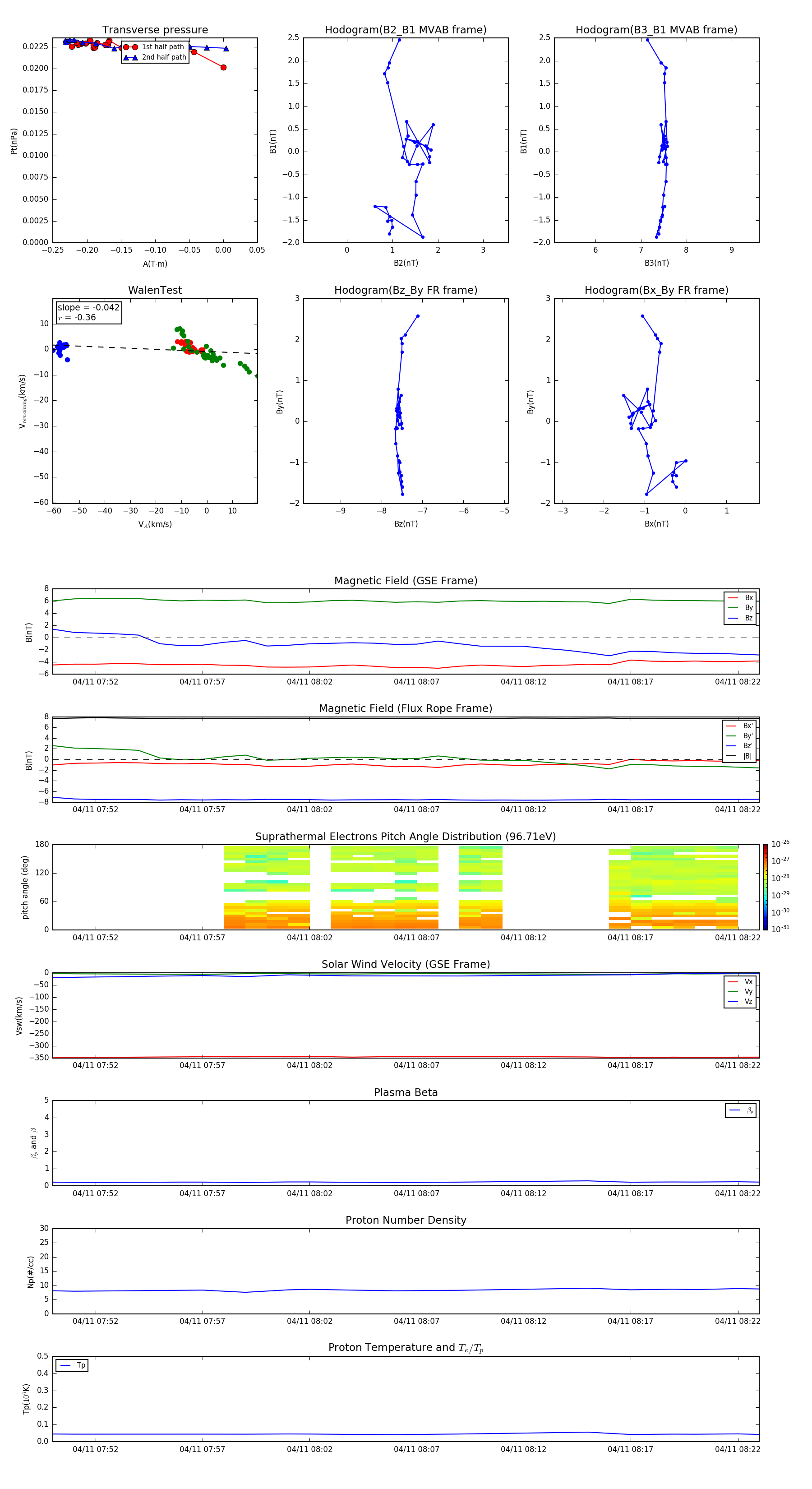Click the red Vx line near -350 km/s
The width and height of the screenshot is (812, 1489).
[x=405, y=1057]
